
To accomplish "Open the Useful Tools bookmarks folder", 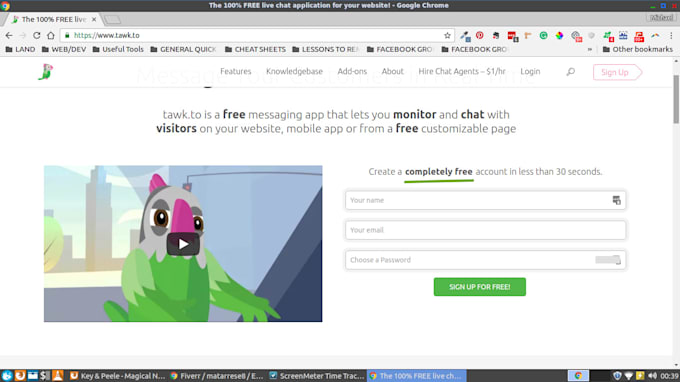I will pos(118,49).
